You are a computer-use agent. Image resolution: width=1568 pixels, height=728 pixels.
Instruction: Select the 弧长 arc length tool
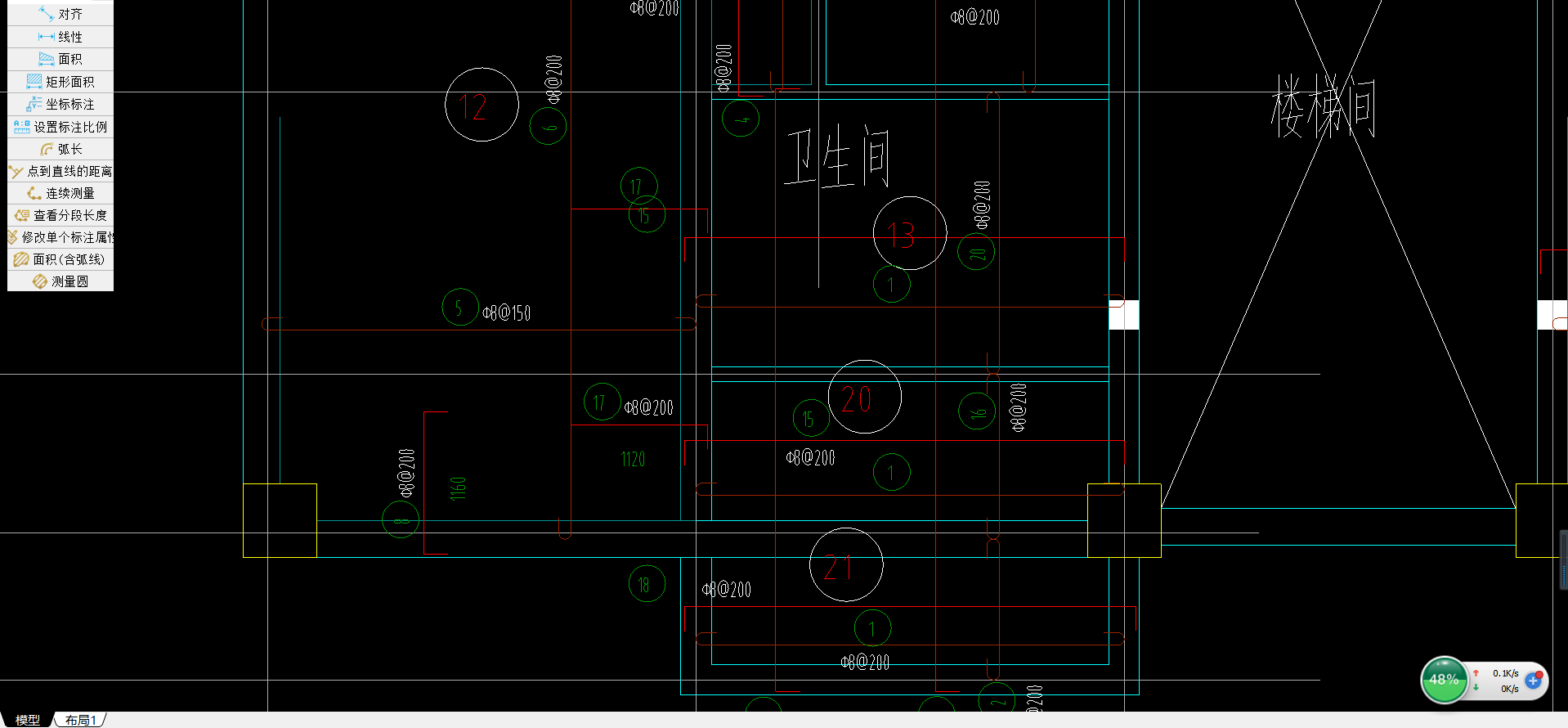pyautogui.click(x=60, y=149)
